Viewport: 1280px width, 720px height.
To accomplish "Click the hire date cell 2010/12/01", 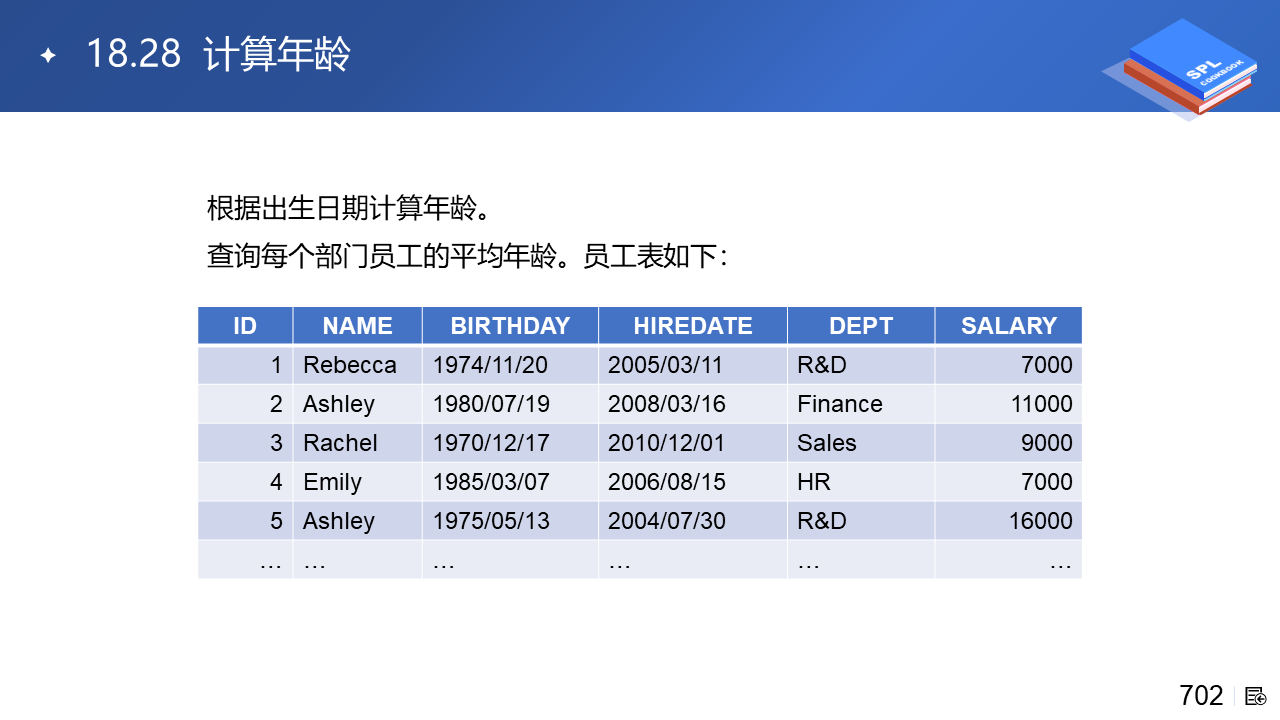I will coord(667,443).
